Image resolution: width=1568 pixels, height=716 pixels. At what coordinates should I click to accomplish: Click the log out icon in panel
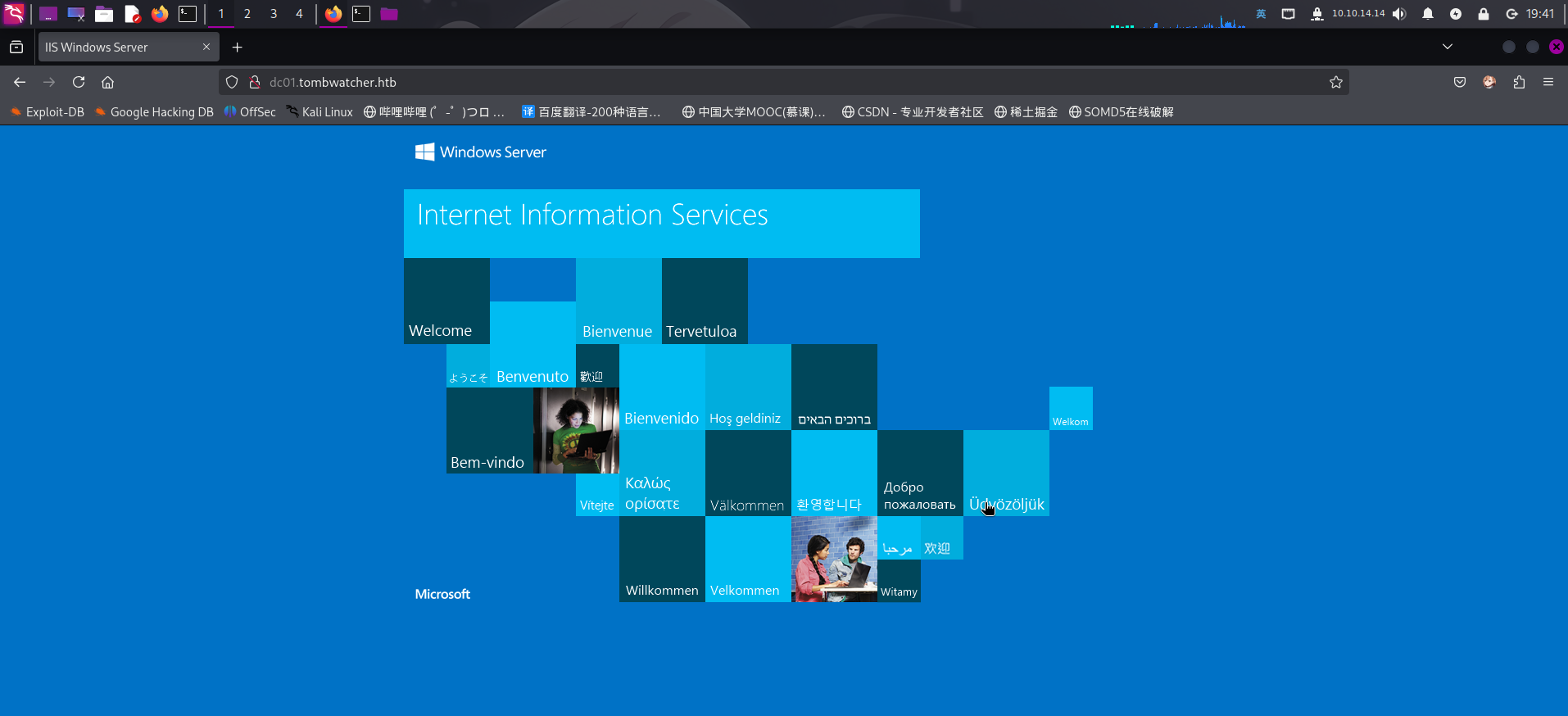[x=1511, y=14]
